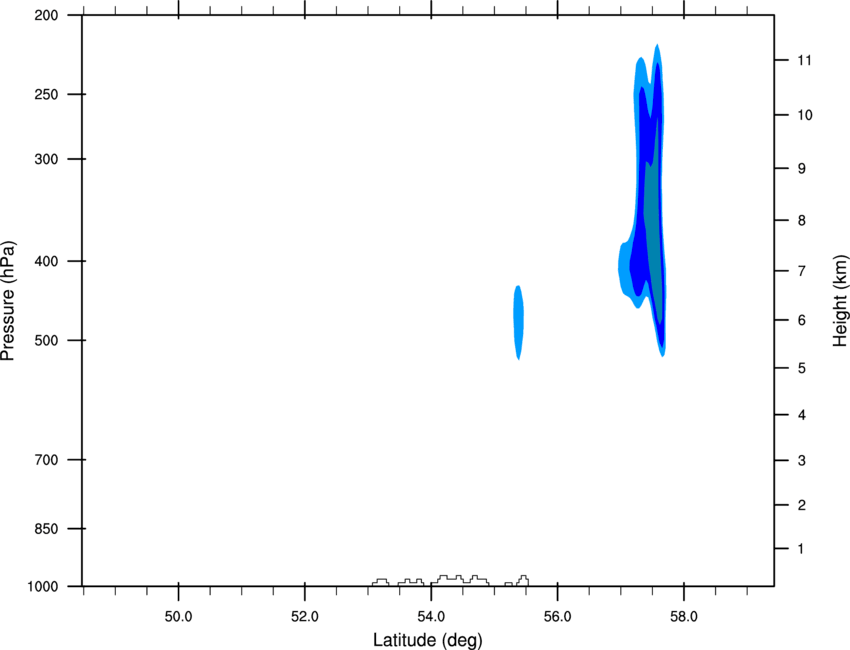The width and height of the screenshot is (850, 650).
Task: Pick the 7 km height tick label
Action: 802,271
